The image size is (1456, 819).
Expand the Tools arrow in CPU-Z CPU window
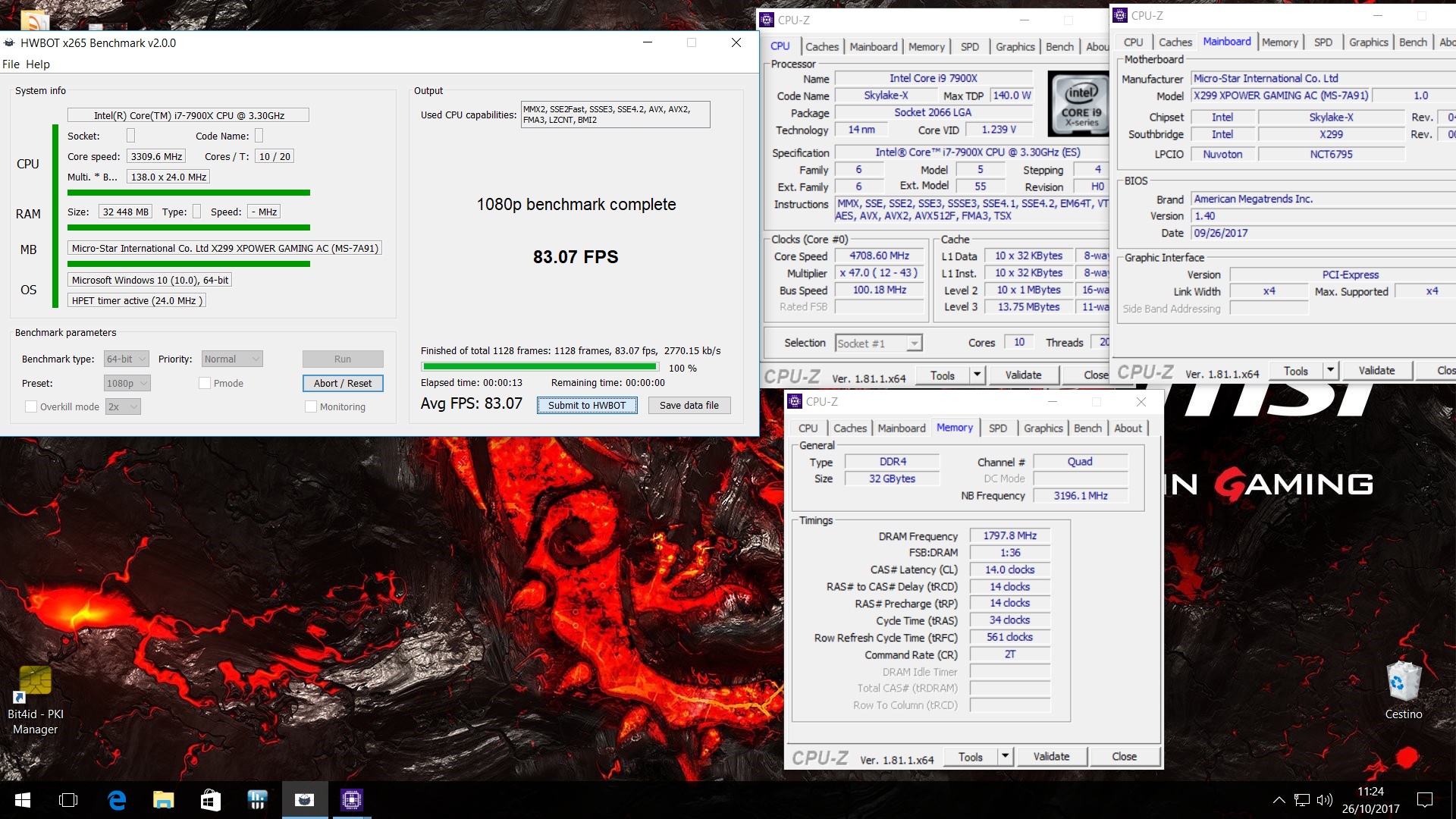click(977, 375)
